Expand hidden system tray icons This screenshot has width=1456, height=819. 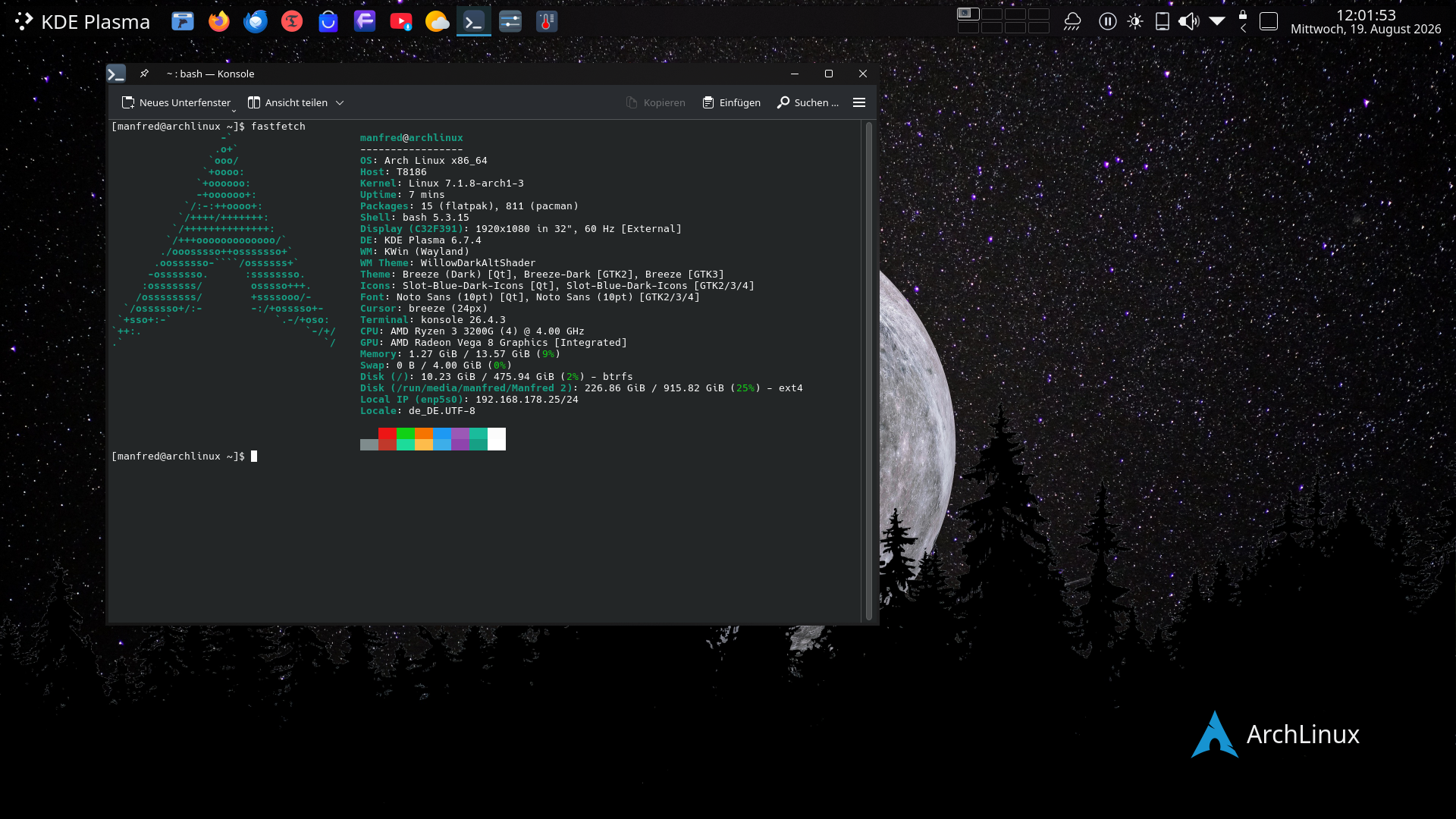click(x=1217, y=21)
